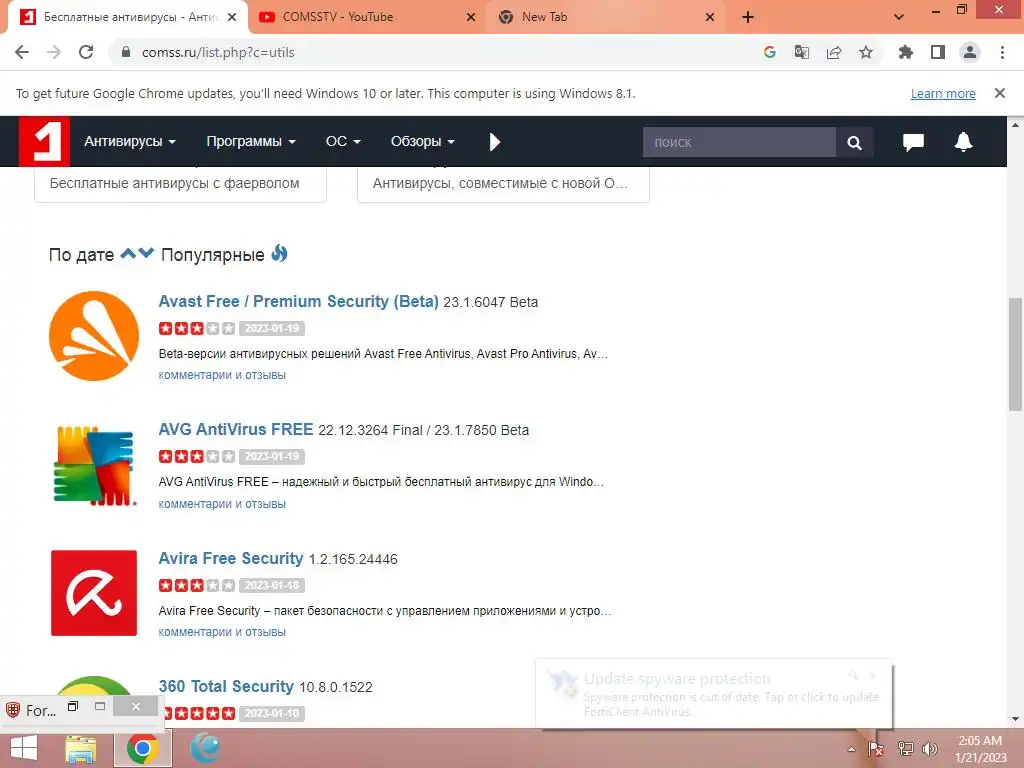Go back in browser history
Viewport: 1024px width, 768px height.
click(22, 52)
